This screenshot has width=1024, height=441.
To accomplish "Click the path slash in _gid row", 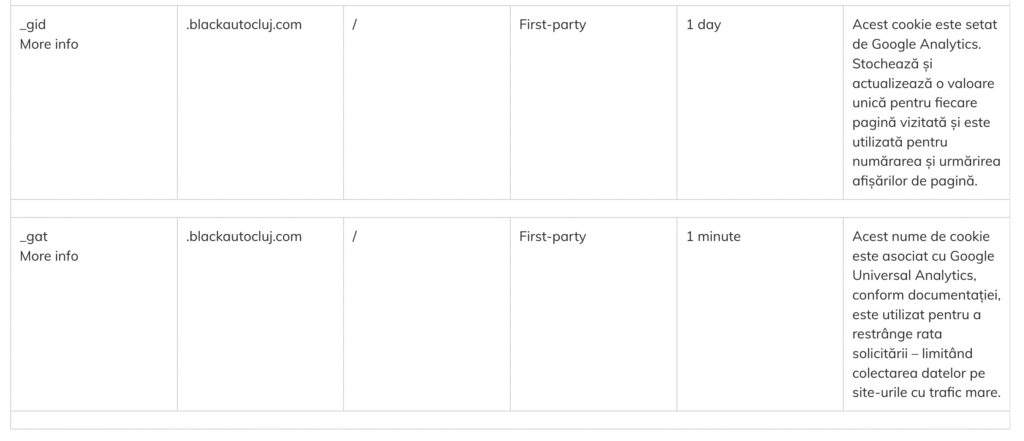I will click(355, 25).
